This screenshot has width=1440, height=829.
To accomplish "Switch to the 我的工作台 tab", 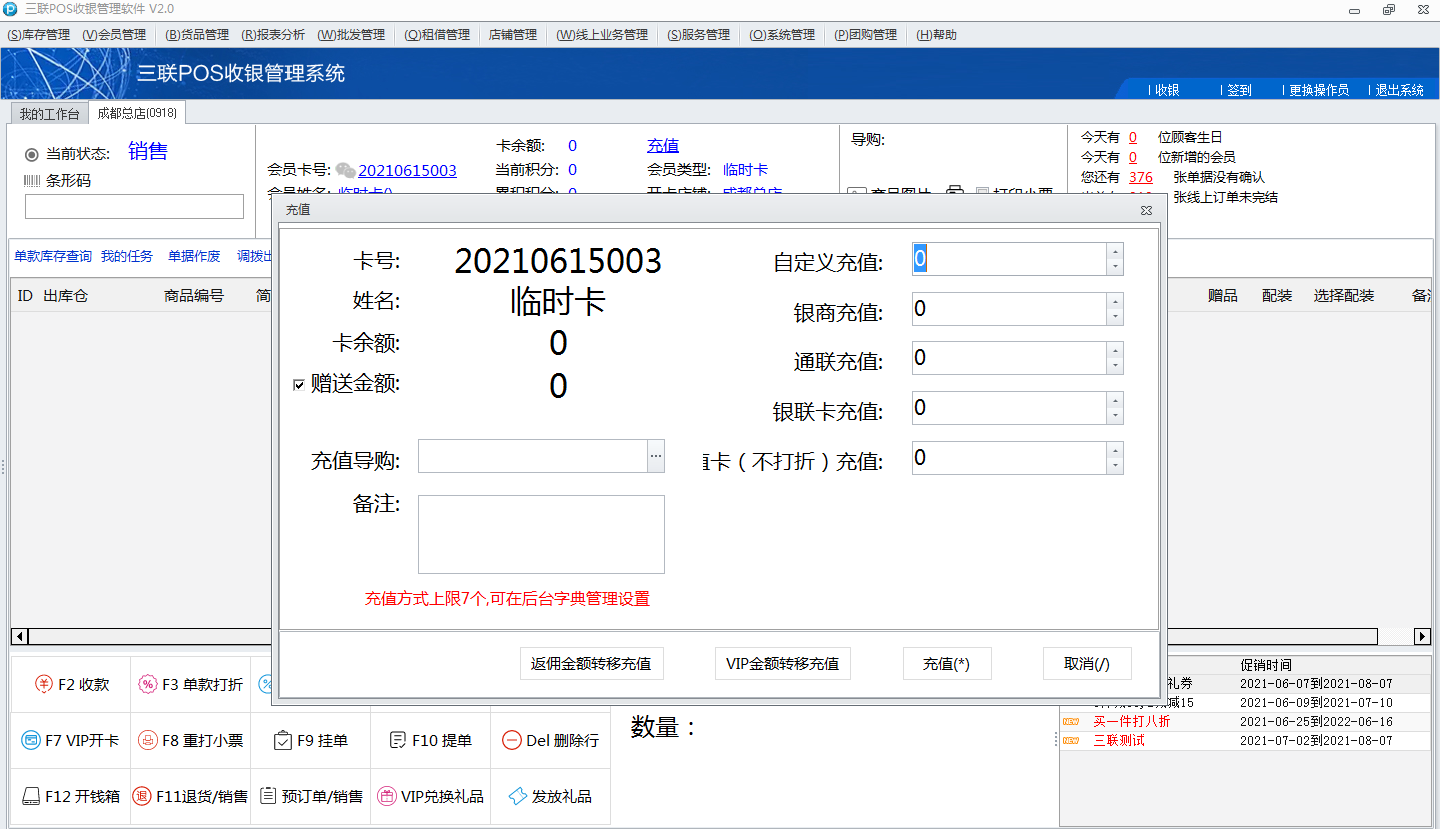I will pos(49,114).
